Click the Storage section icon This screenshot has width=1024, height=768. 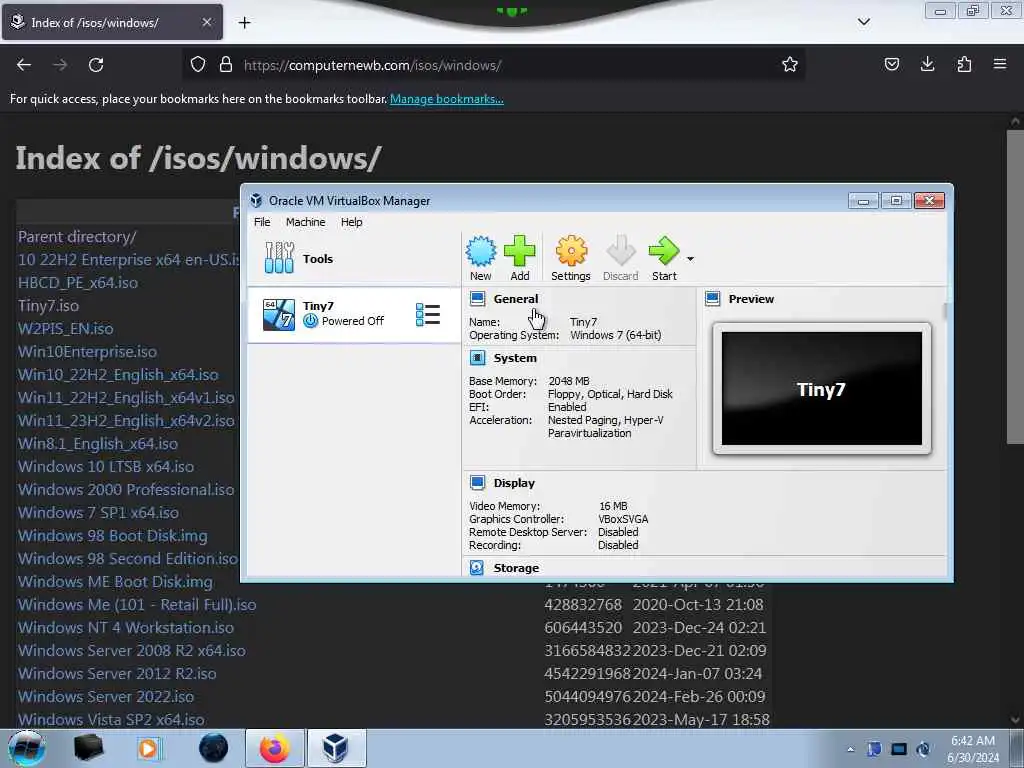pyautogui.click(x=477, y=568)
